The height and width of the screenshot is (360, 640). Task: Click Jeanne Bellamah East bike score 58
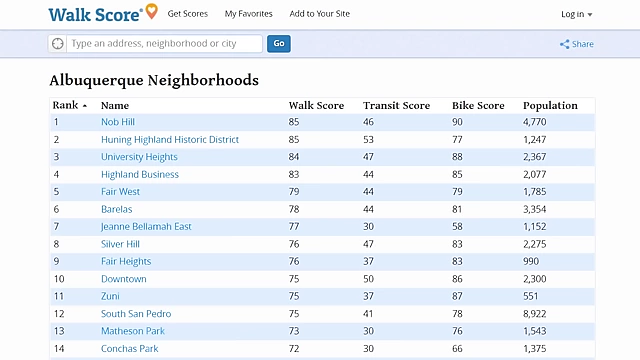coord(457,227)
